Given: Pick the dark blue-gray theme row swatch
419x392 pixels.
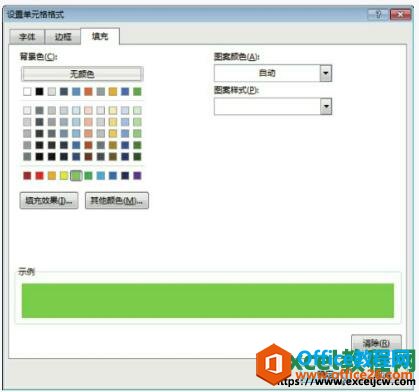Looking at the screenshot, I should point(64,91).
